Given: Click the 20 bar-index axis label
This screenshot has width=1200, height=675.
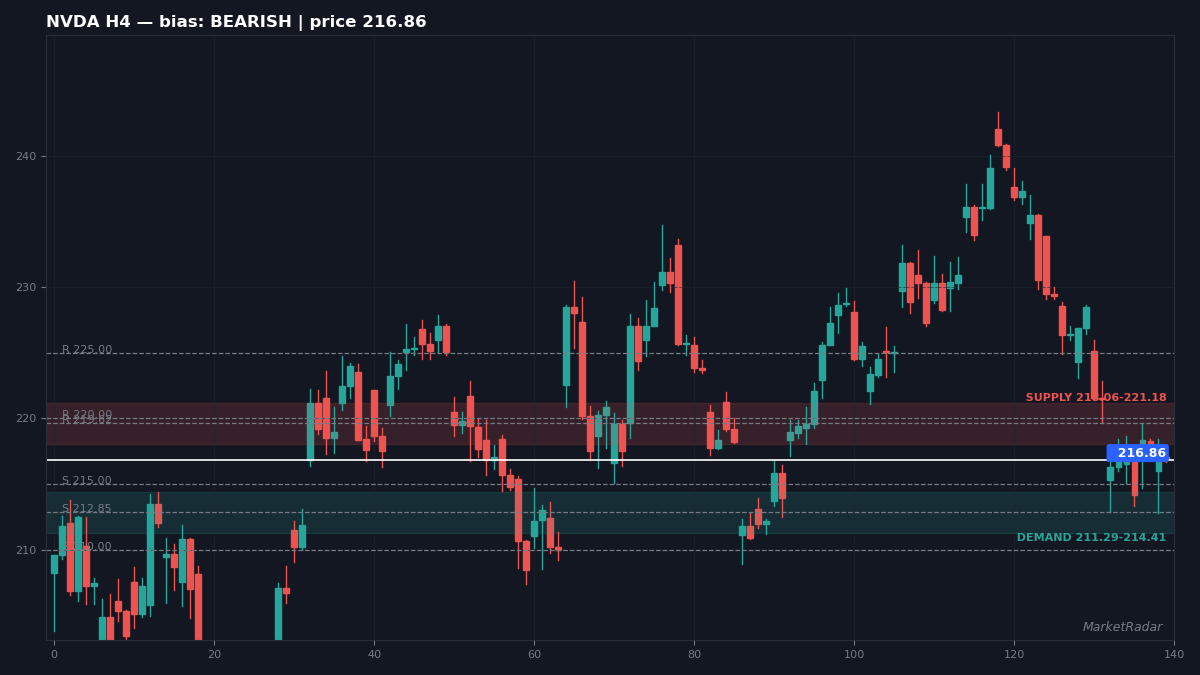Looking at the screenshot, I should point(214,655).
